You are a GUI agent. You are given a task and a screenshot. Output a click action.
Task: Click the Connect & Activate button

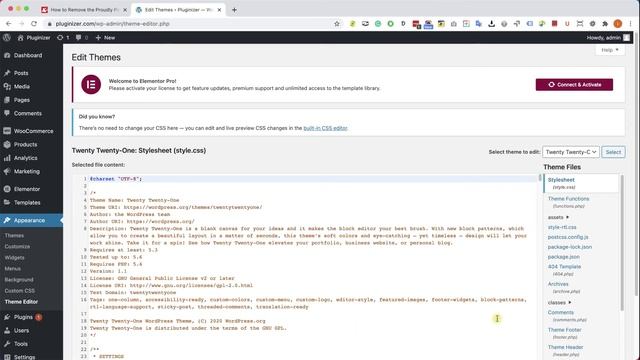pyautogui.click(x=574, y=84)
